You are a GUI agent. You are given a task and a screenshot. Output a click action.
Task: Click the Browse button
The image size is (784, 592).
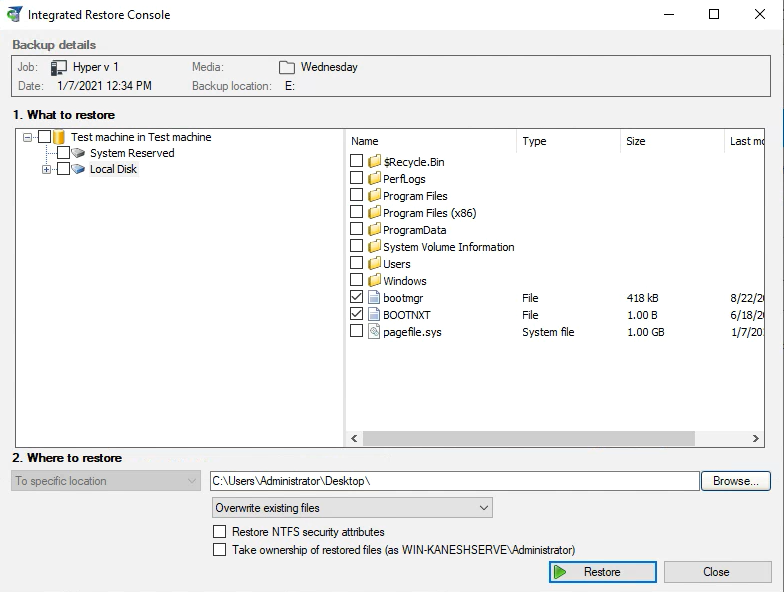[x=735, y=481]
